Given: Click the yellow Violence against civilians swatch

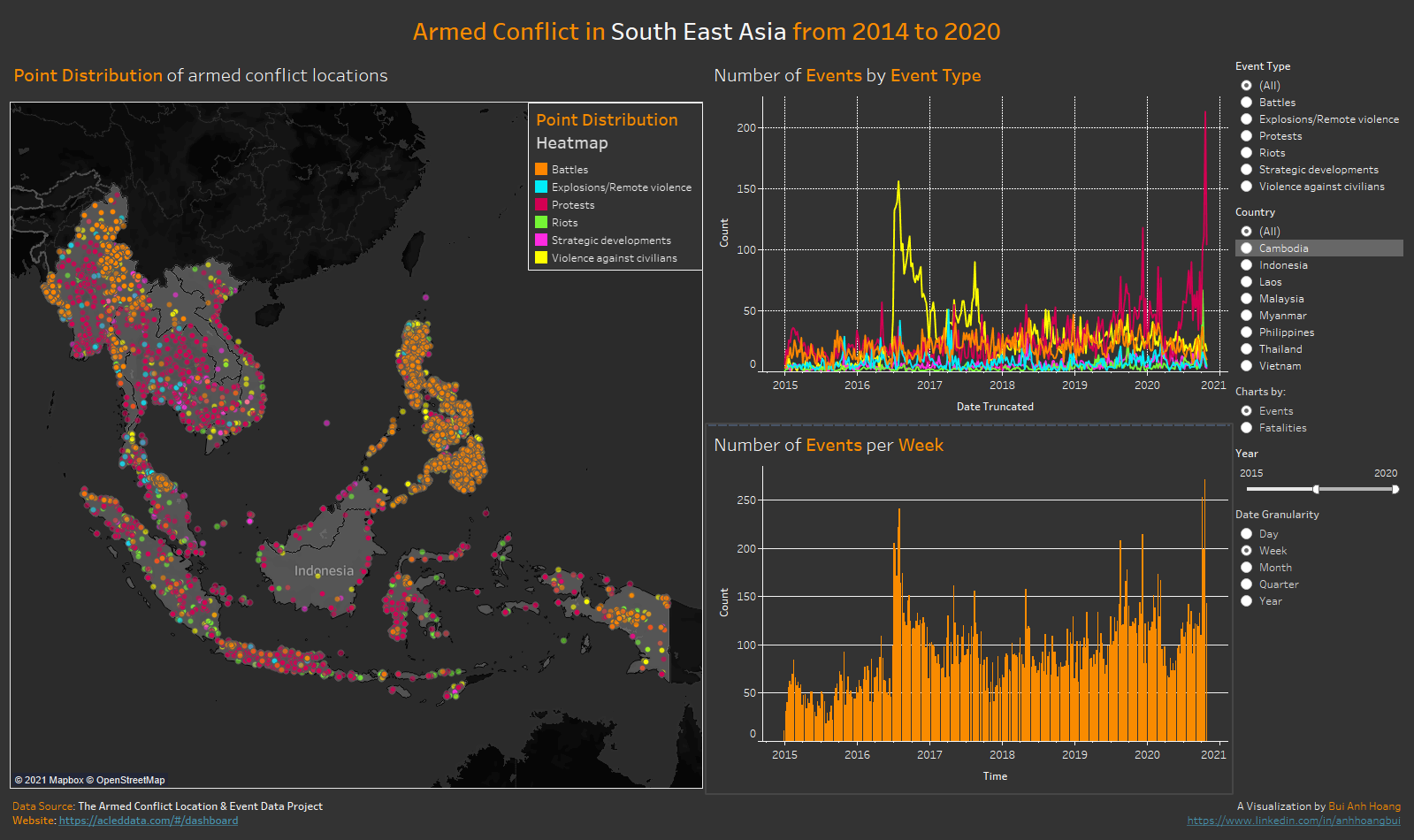Looking at the screenshot, I should tap(541, 257).
